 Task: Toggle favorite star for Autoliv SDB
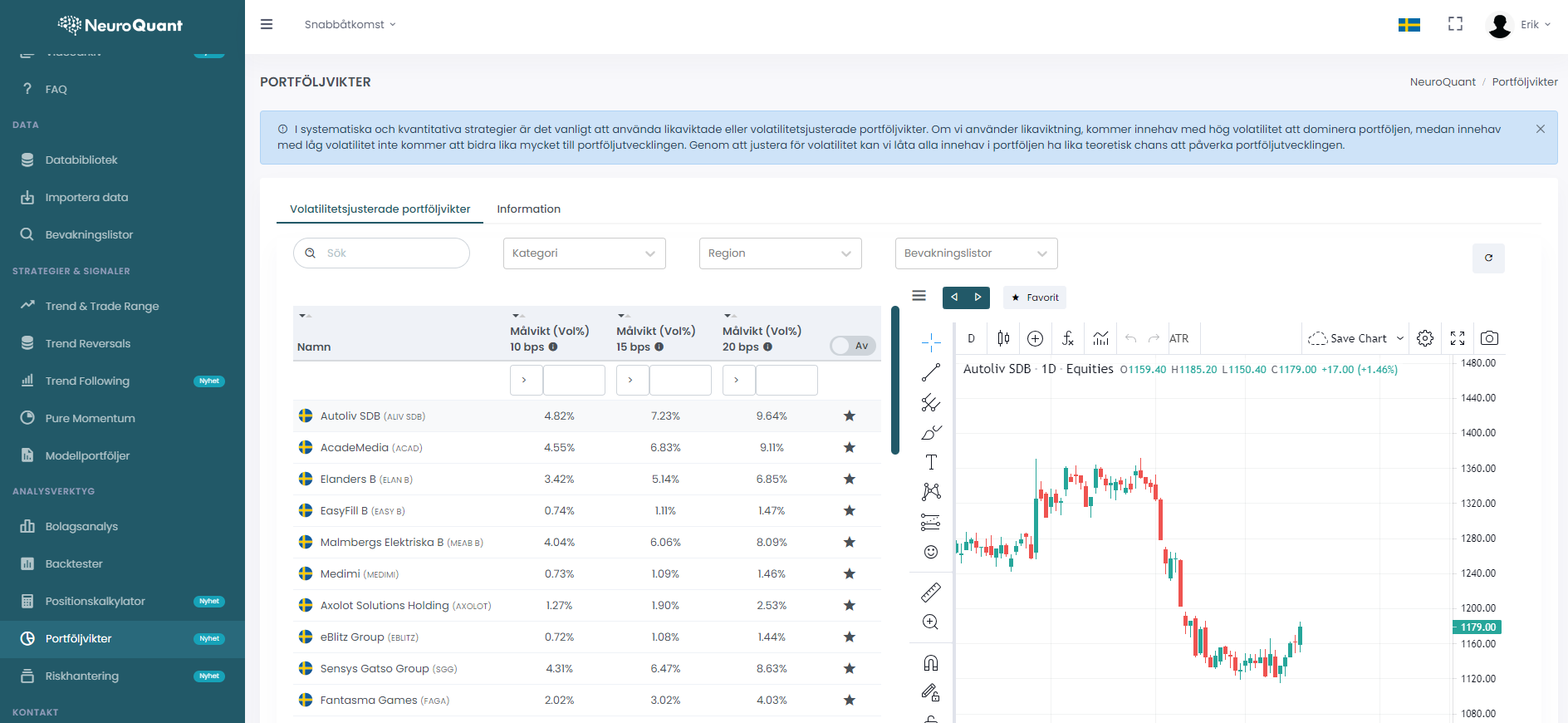849,416
